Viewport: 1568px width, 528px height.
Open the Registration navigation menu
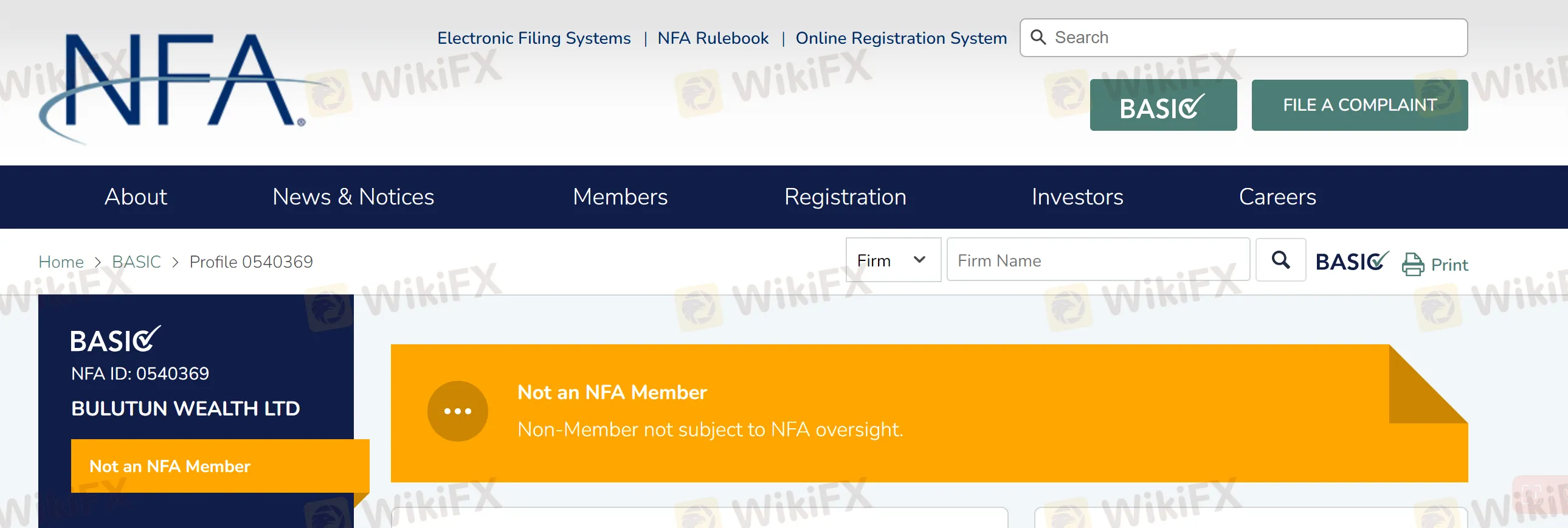pos(845,196)
